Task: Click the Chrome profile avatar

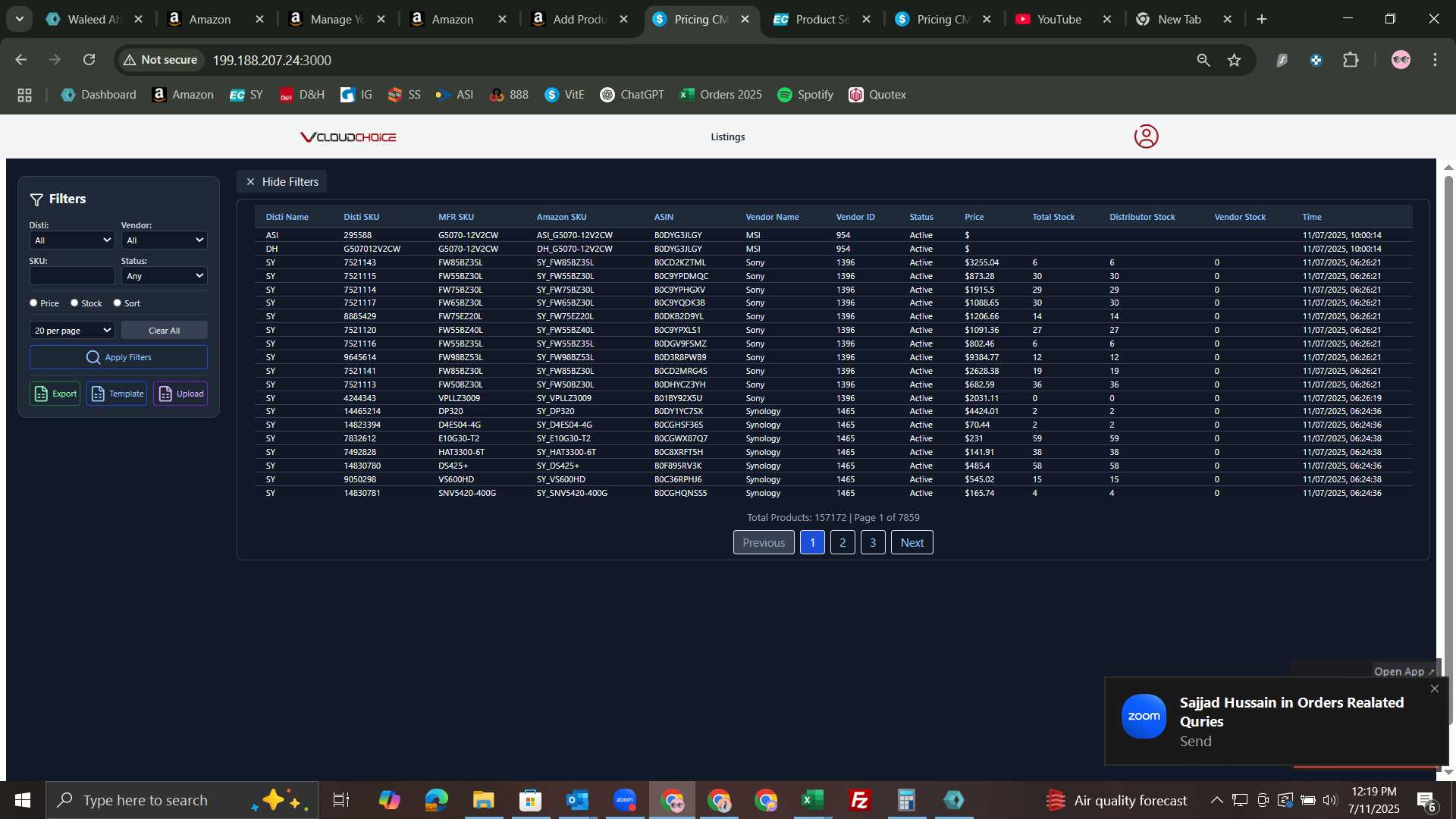Action: (1401, 60)
